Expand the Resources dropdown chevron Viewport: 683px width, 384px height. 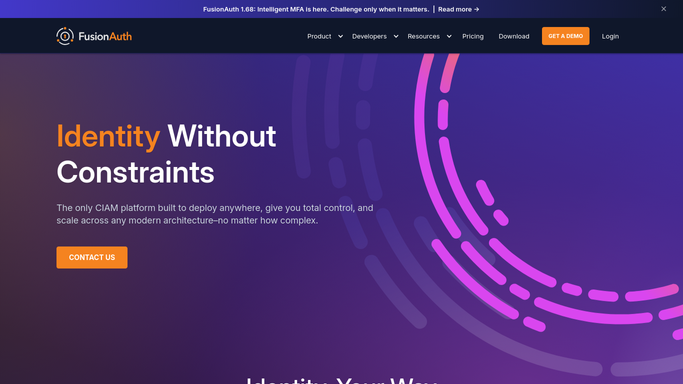point(449,37)
